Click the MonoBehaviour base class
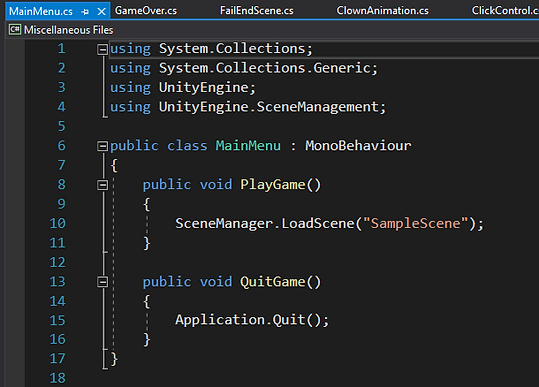The image size is (539, 387). 358,146
